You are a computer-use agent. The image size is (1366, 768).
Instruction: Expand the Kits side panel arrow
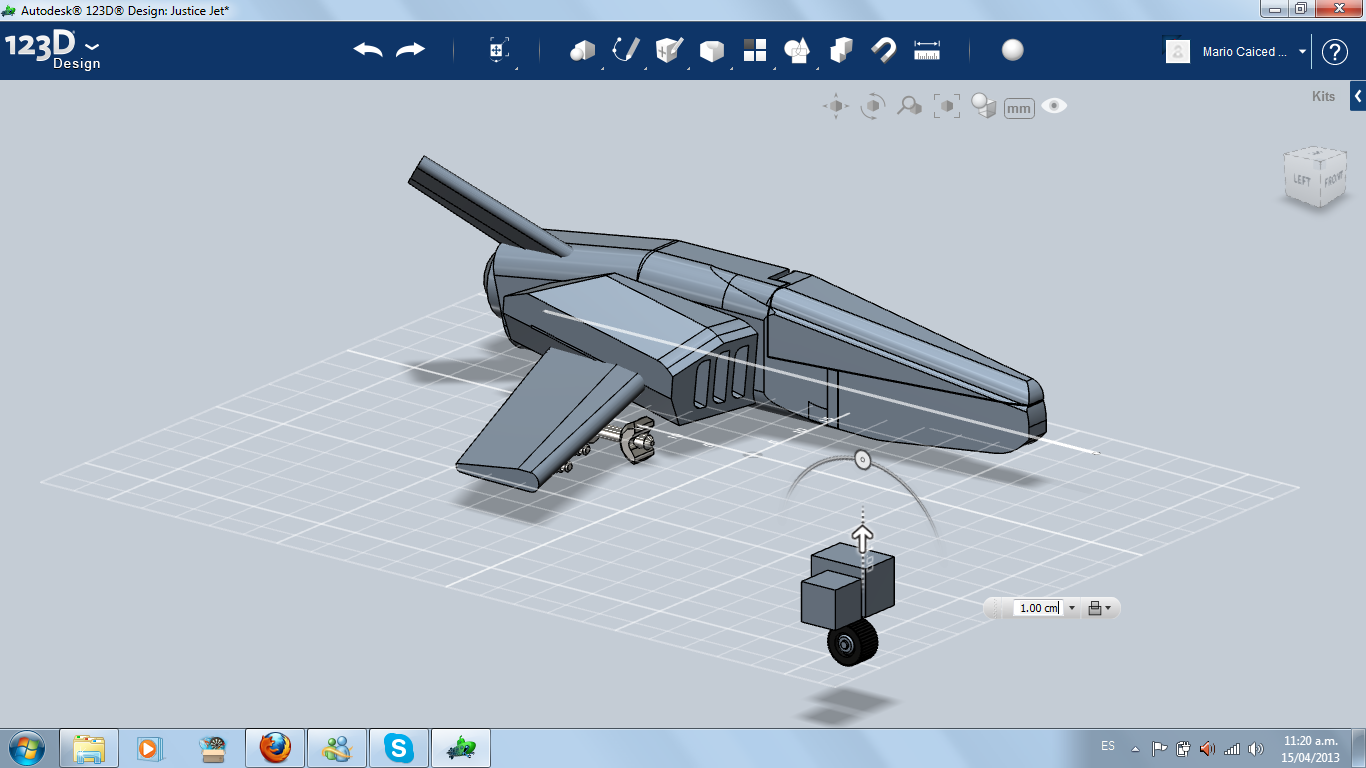coord(1358,97)
